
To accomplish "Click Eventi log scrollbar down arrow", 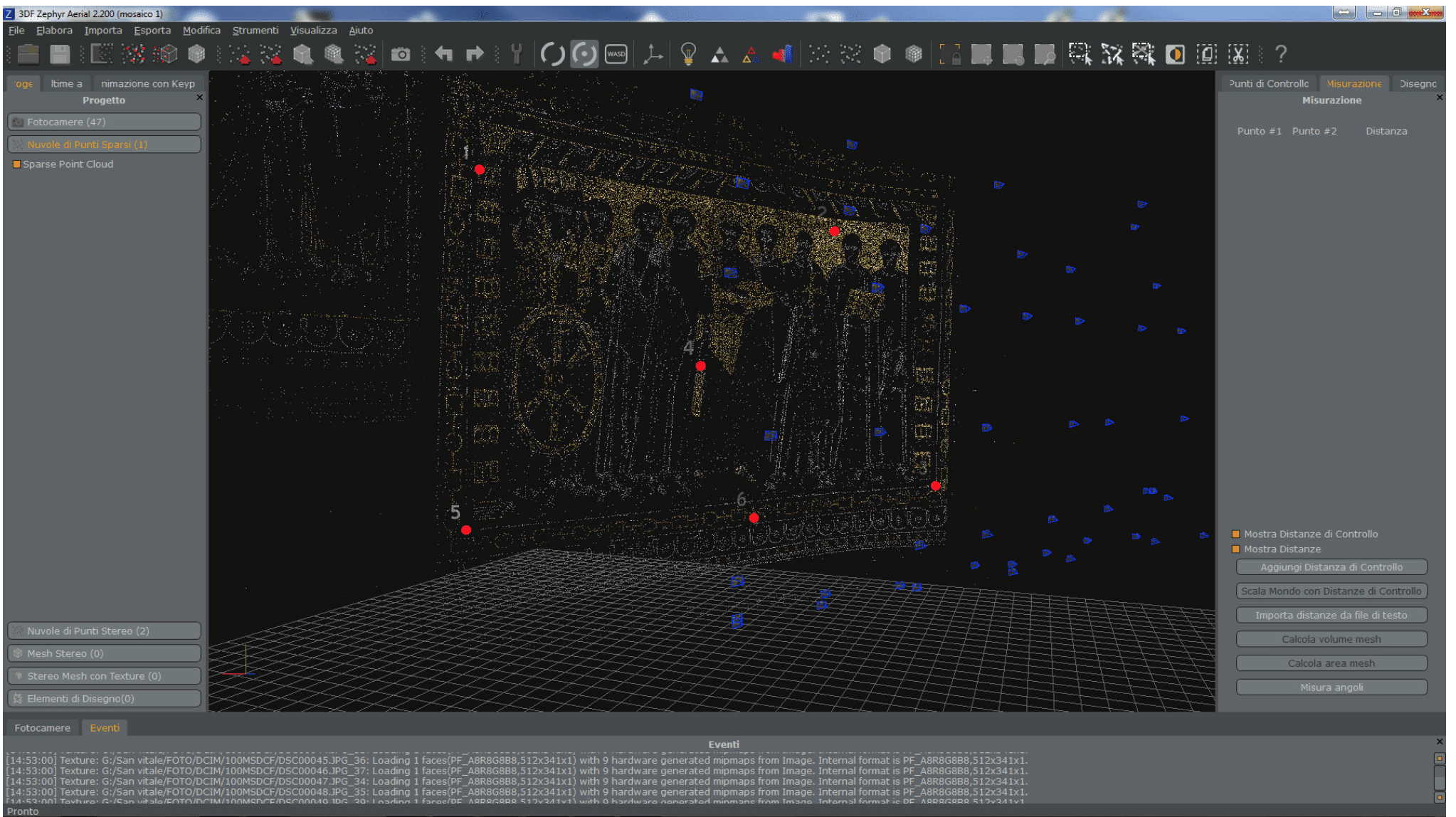I will pyautogui.click(x=1440, y=797).
